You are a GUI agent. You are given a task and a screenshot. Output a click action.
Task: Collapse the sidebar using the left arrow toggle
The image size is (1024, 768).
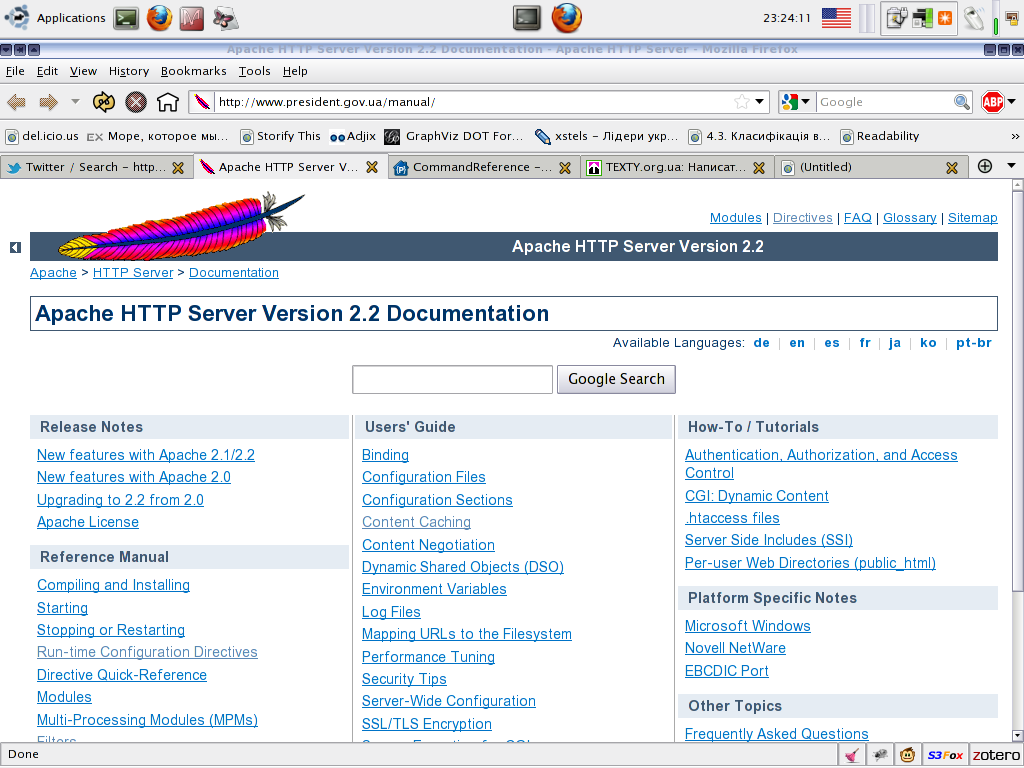[x=15, y=247]
